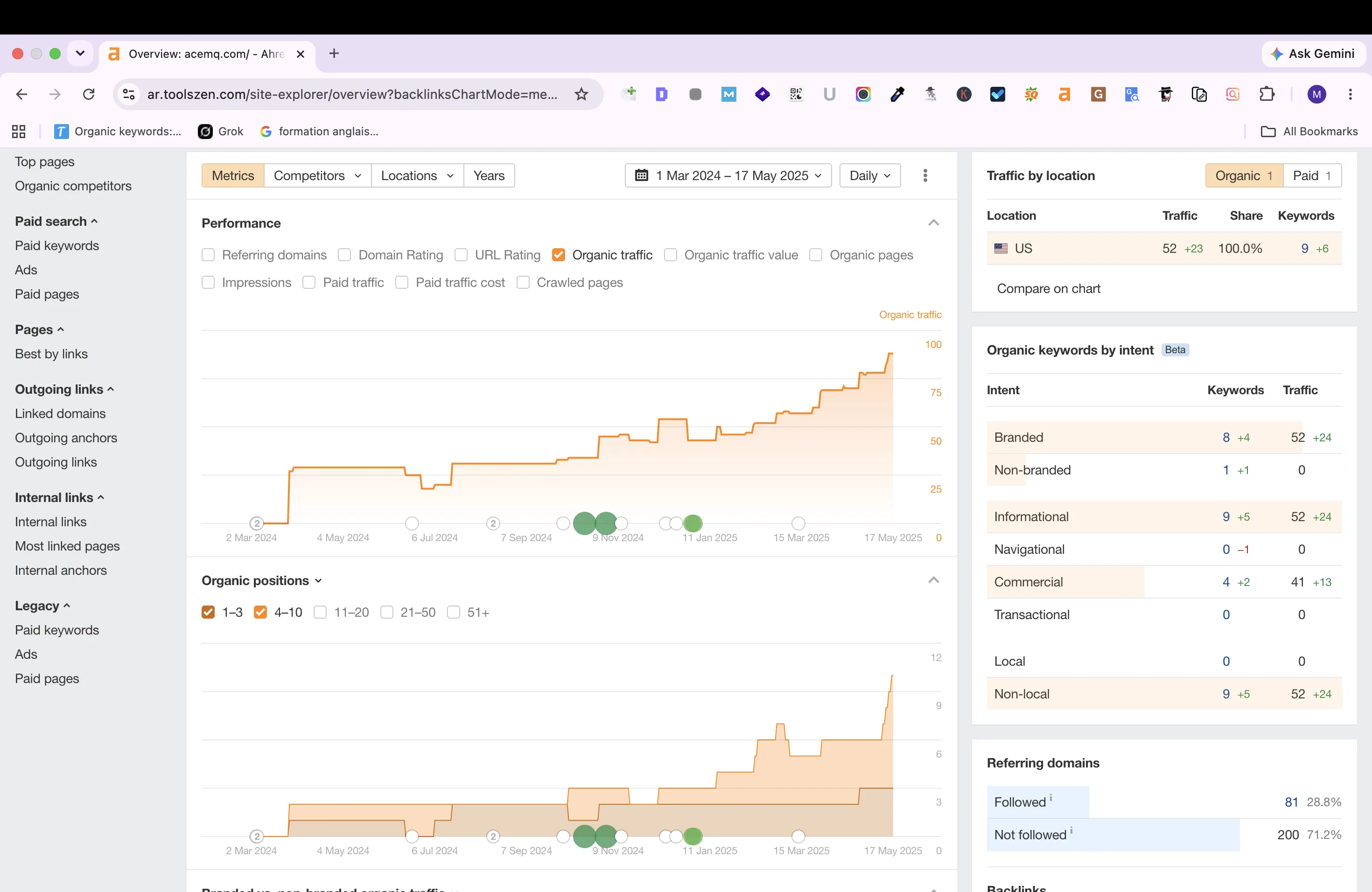Open the All Bookmarks folder
Viewport: 1372px width, 892px height.
1309,132
